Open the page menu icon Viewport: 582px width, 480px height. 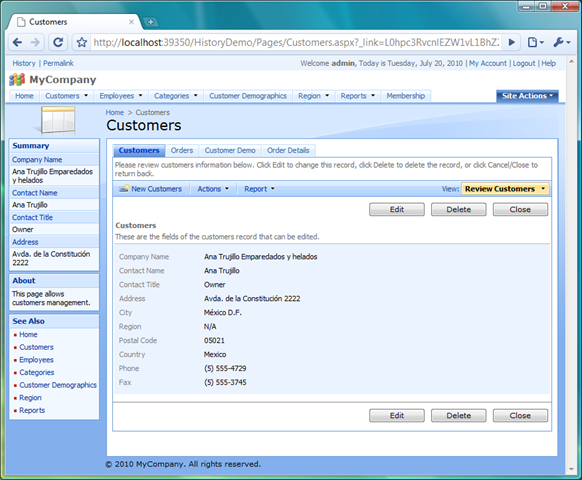536,42
